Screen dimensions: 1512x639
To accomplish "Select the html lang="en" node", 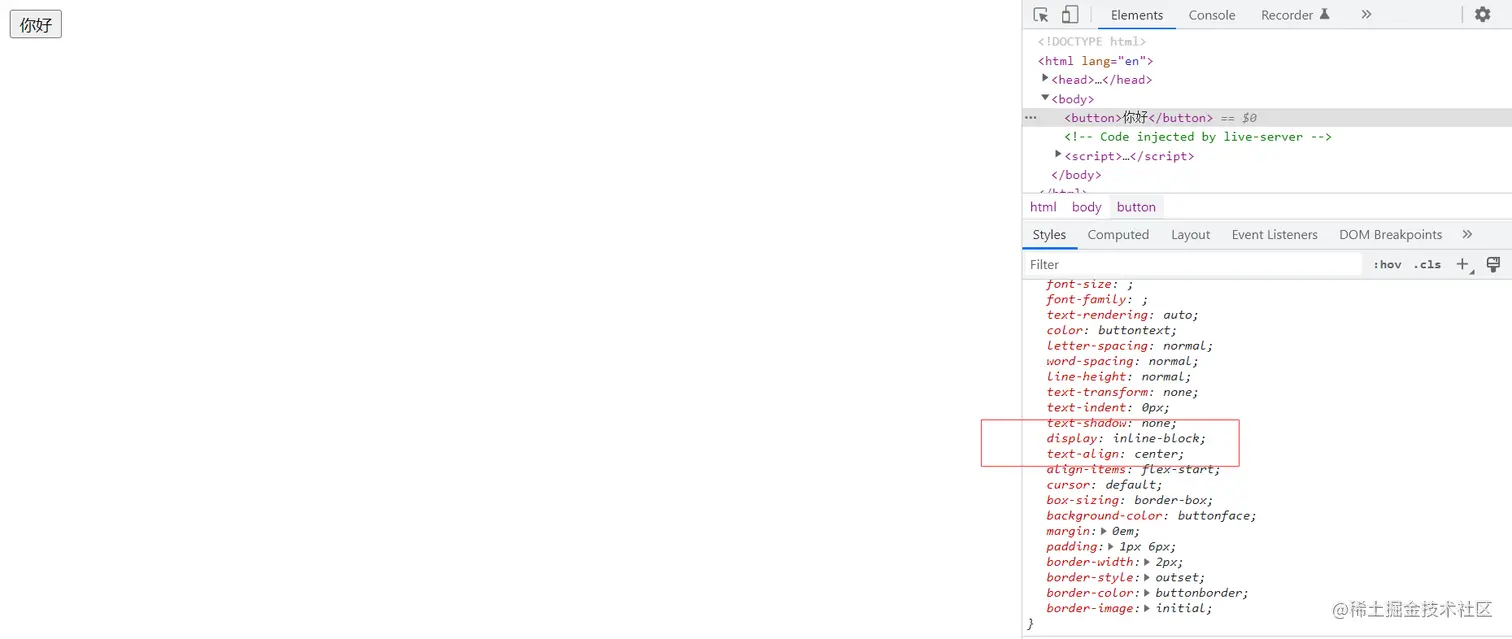I will (1096, 61).
